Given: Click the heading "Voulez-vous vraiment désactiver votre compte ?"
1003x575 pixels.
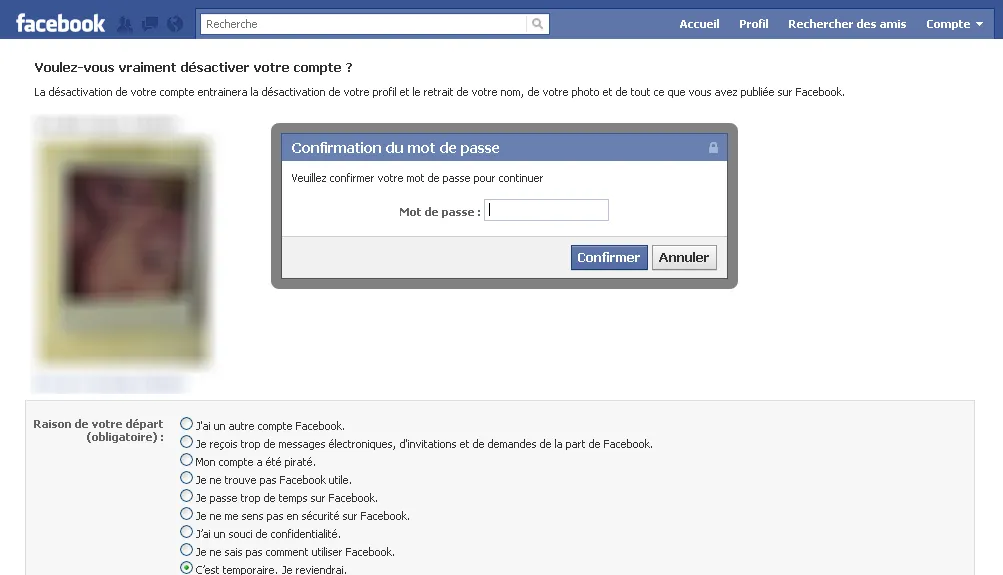Looking at the screenshot, I should coord(193,67).
